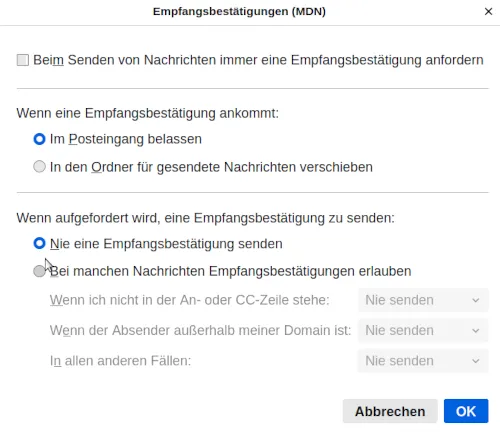This screenshot has width=500, height=433.
Task: Click the 'Wenn der Absender außerhalb meiner Domain ist' label
Action: (200, 331)
